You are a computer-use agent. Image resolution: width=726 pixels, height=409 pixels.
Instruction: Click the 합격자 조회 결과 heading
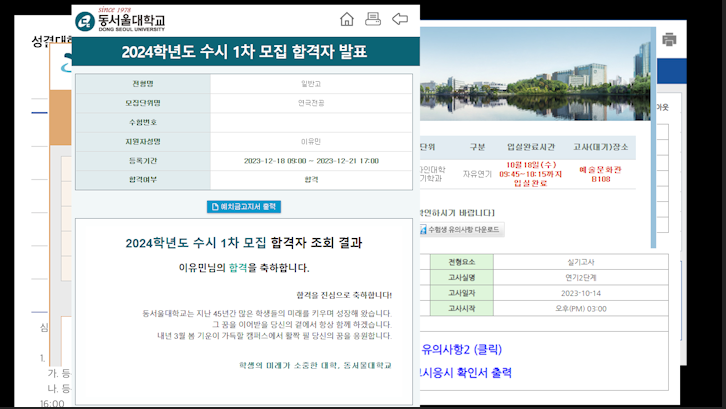244,243
